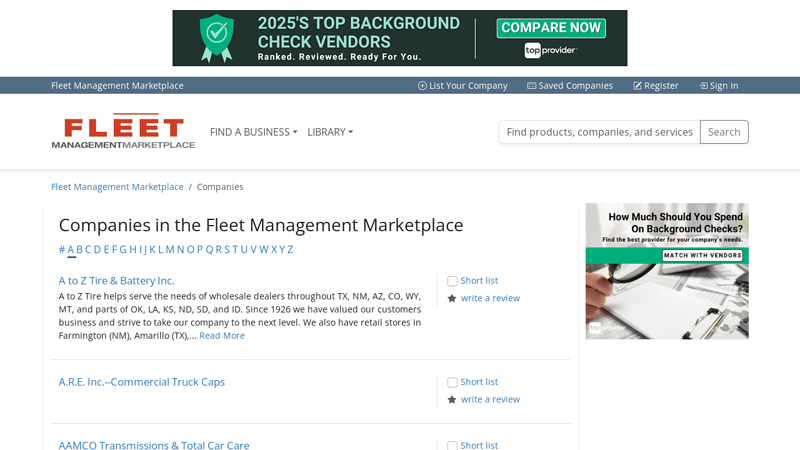The height and width of the screenshot is (450, 800).
Task: Filter companies by letter Y
Action: coord(282,249)
